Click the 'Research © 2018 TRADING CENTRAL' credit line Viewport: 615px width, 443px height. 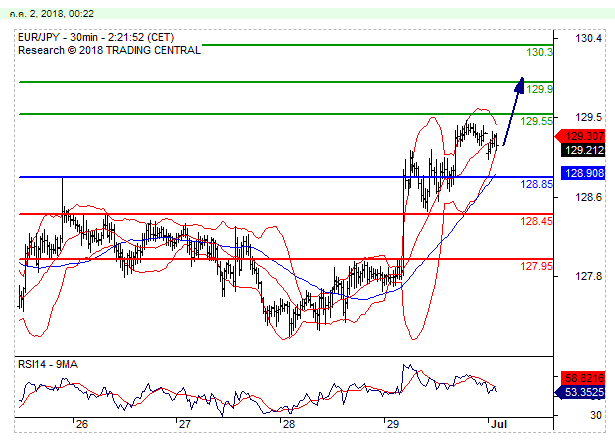[x=109, y=51]
